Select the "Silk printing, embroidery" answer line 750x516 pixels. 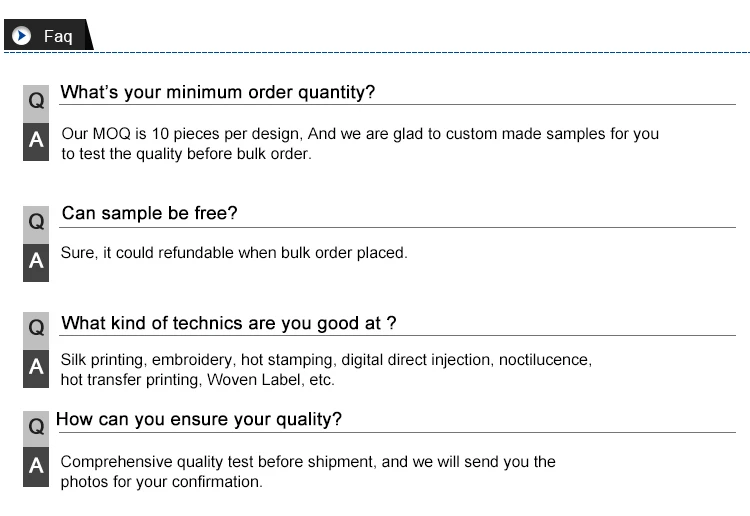coord(326,359)
